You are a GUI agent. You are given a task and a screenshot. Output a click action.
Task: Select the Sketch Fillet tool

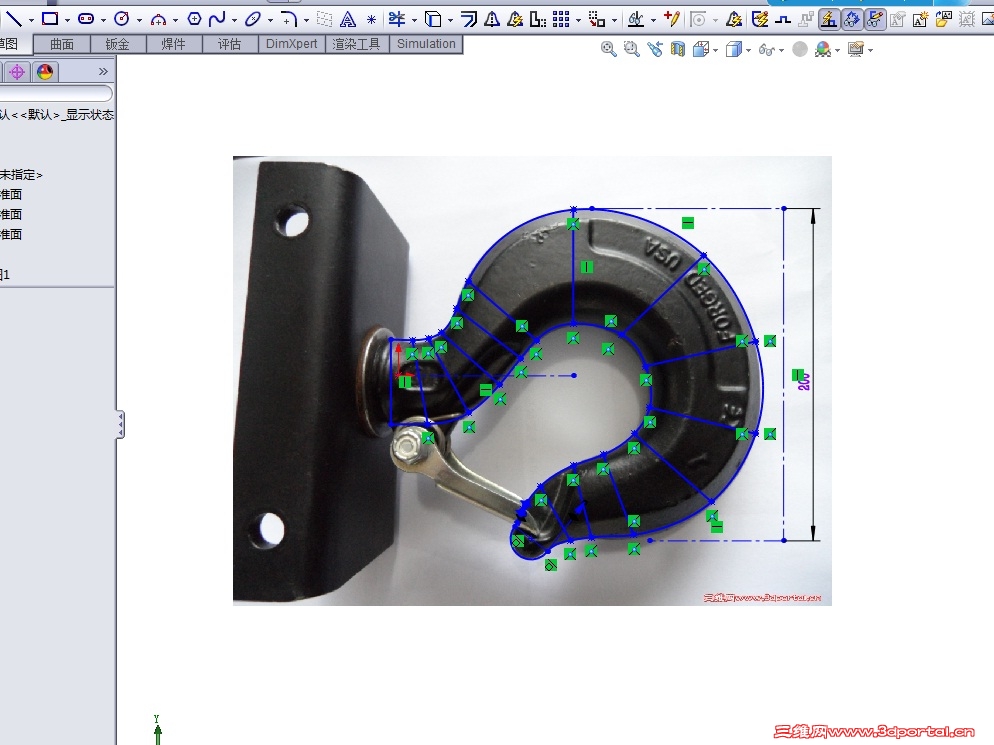coord(289,19)
